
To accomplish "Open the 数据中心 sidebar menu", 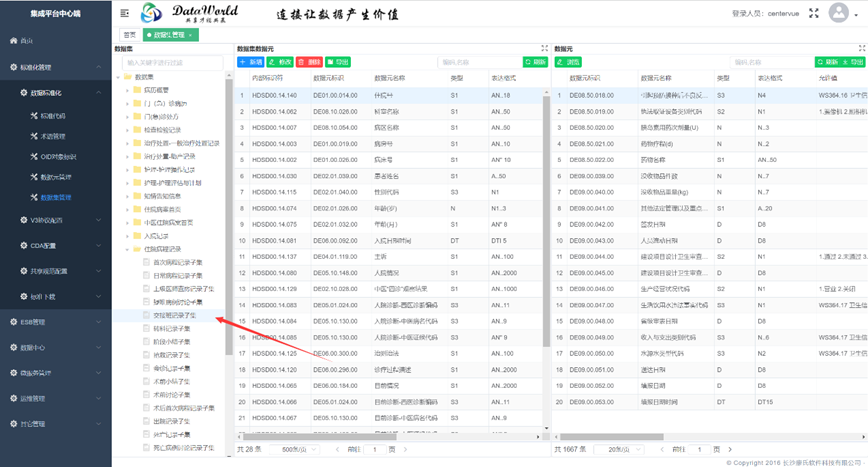I will (55, 347).
